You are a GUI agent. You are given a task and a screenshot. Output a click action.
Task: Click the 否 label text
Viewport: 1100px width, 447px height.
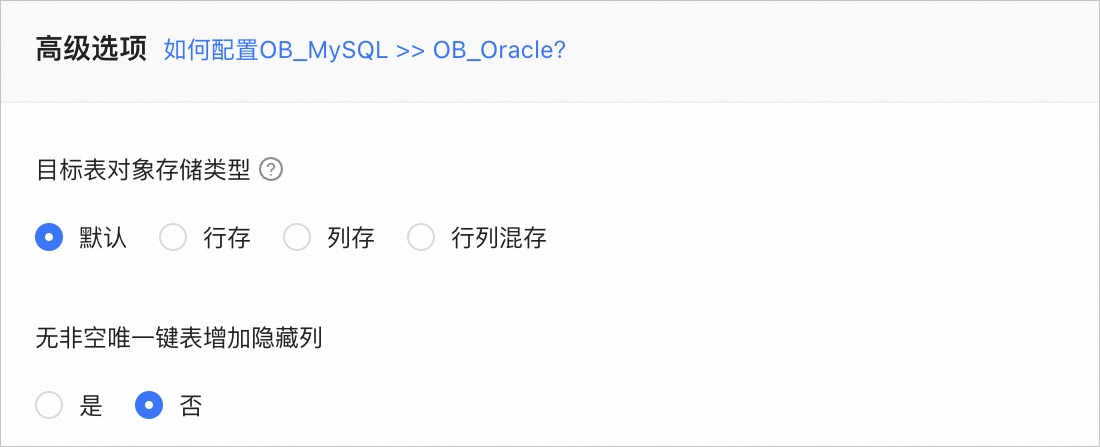point(191,406)
